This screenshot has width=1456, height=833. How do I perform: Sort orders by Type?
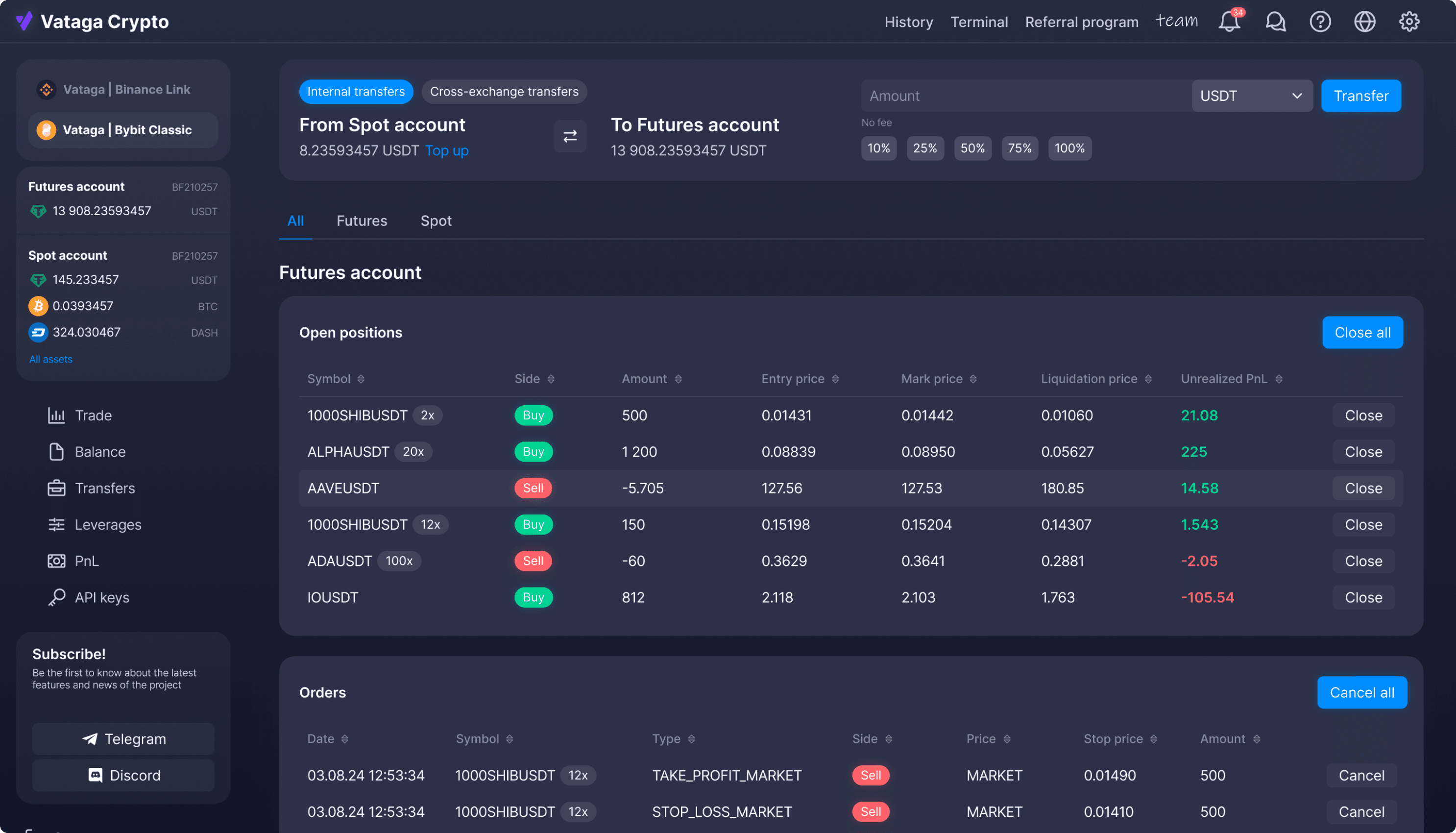coord(691,739)
